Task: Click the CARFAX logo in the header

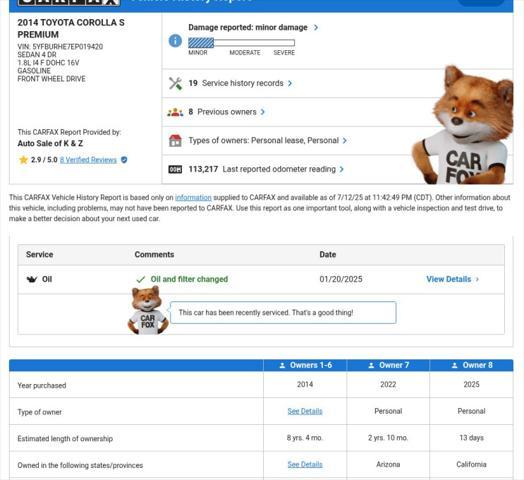Action: click(69, 2)
